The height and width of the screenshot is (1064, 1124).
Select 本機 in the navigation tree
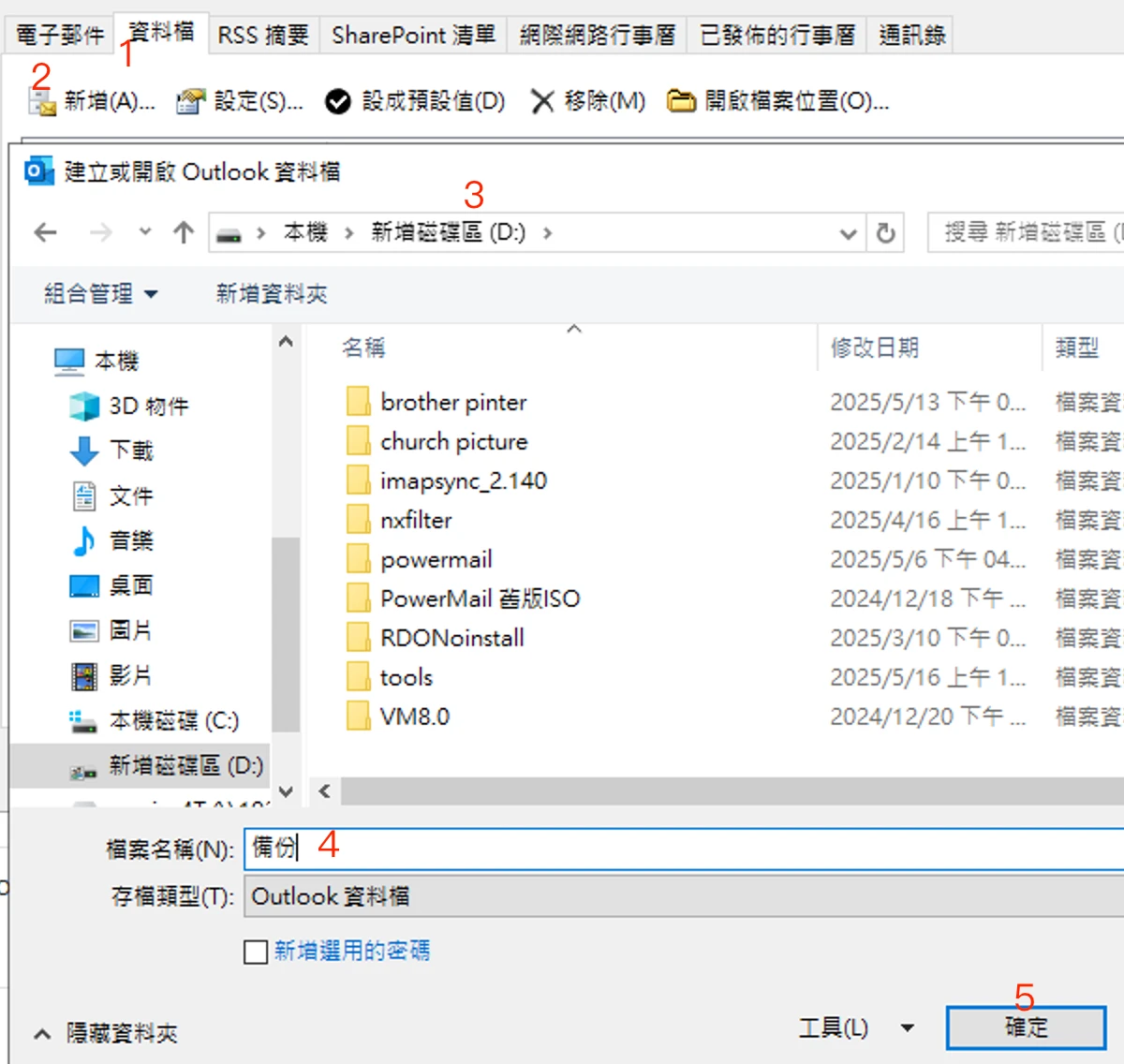(96, 361)
